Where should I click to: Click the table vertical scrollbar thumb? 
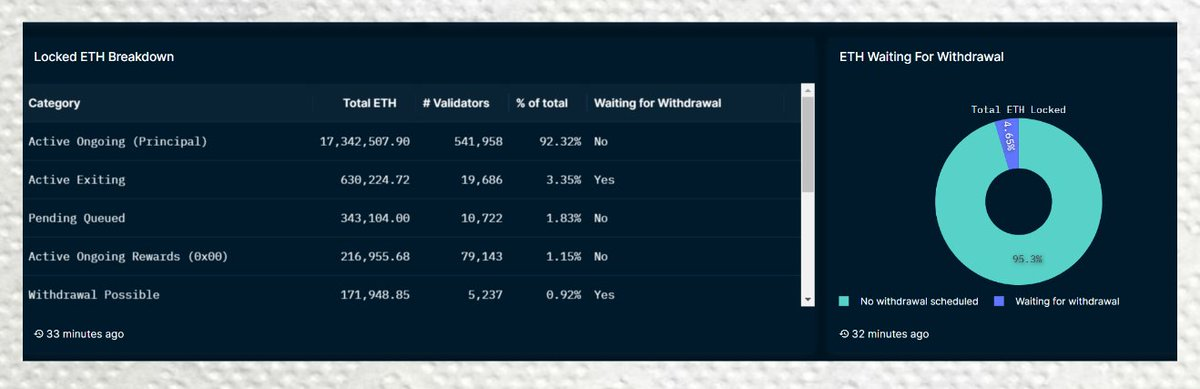click(807, 144)
